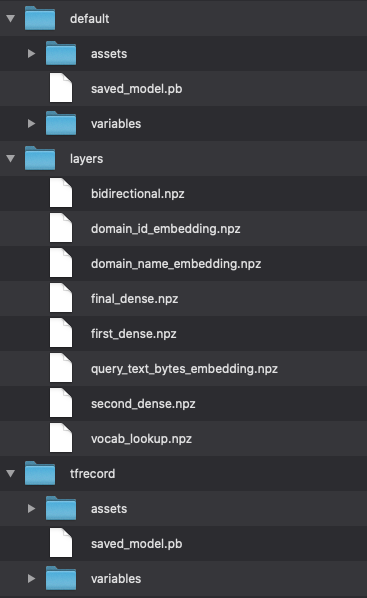367x598 pixels.
Task: Click the first_dense.npz file icon
Action: point(61,333)
